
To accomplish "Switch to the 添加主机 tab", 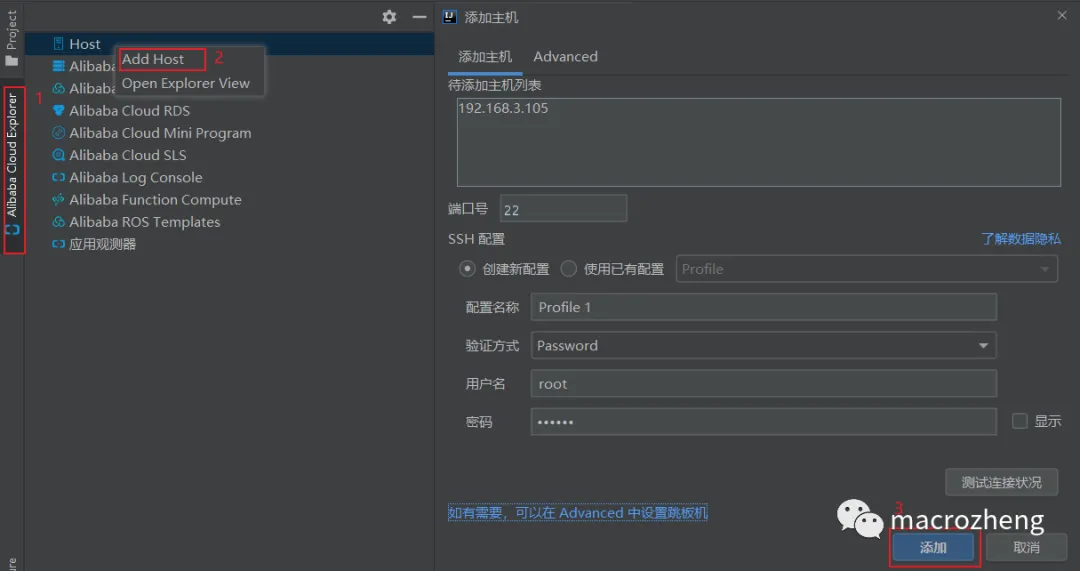I will 485,57.
